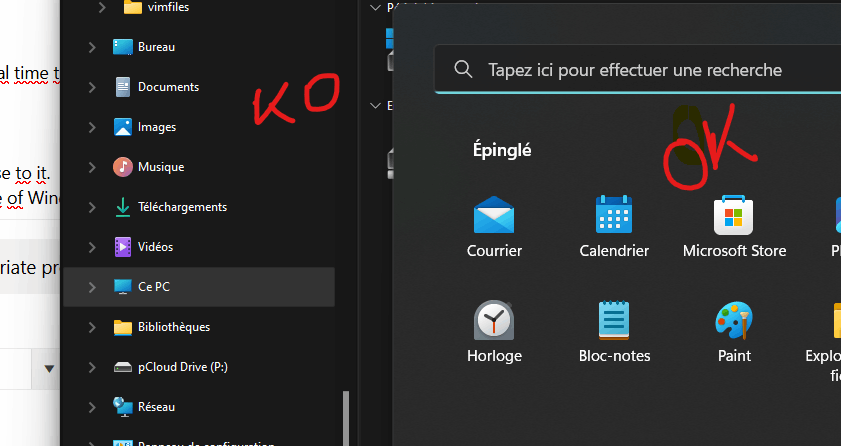Select the Musique entry label
The height and width of the screenshot is (446, 841).
click(x=161, y=167)
